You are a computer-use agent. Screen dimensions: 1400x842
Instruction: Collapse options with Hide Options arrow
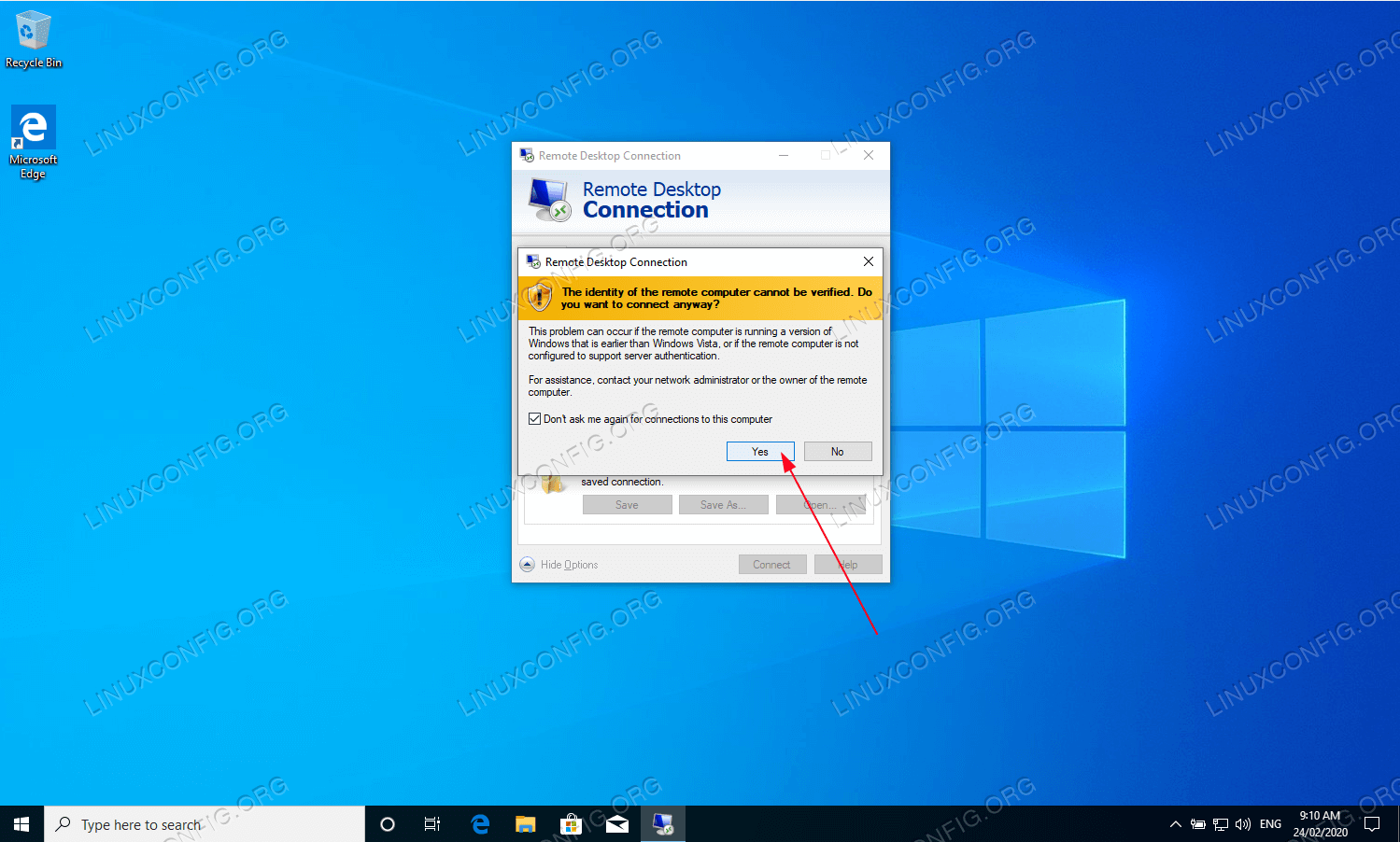pos(528,565)
